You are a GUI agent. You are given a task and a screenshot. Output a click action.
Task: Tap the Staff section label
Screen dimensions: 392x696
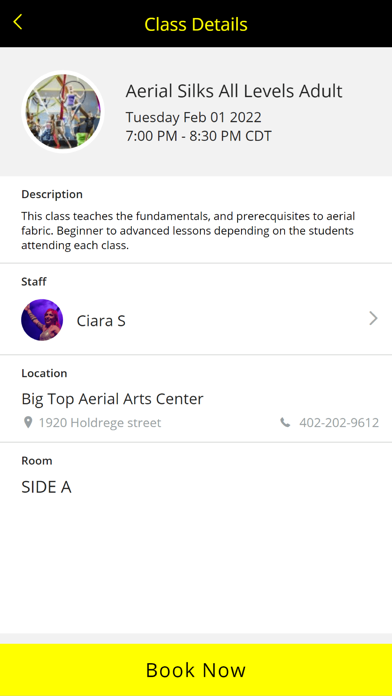34,281
